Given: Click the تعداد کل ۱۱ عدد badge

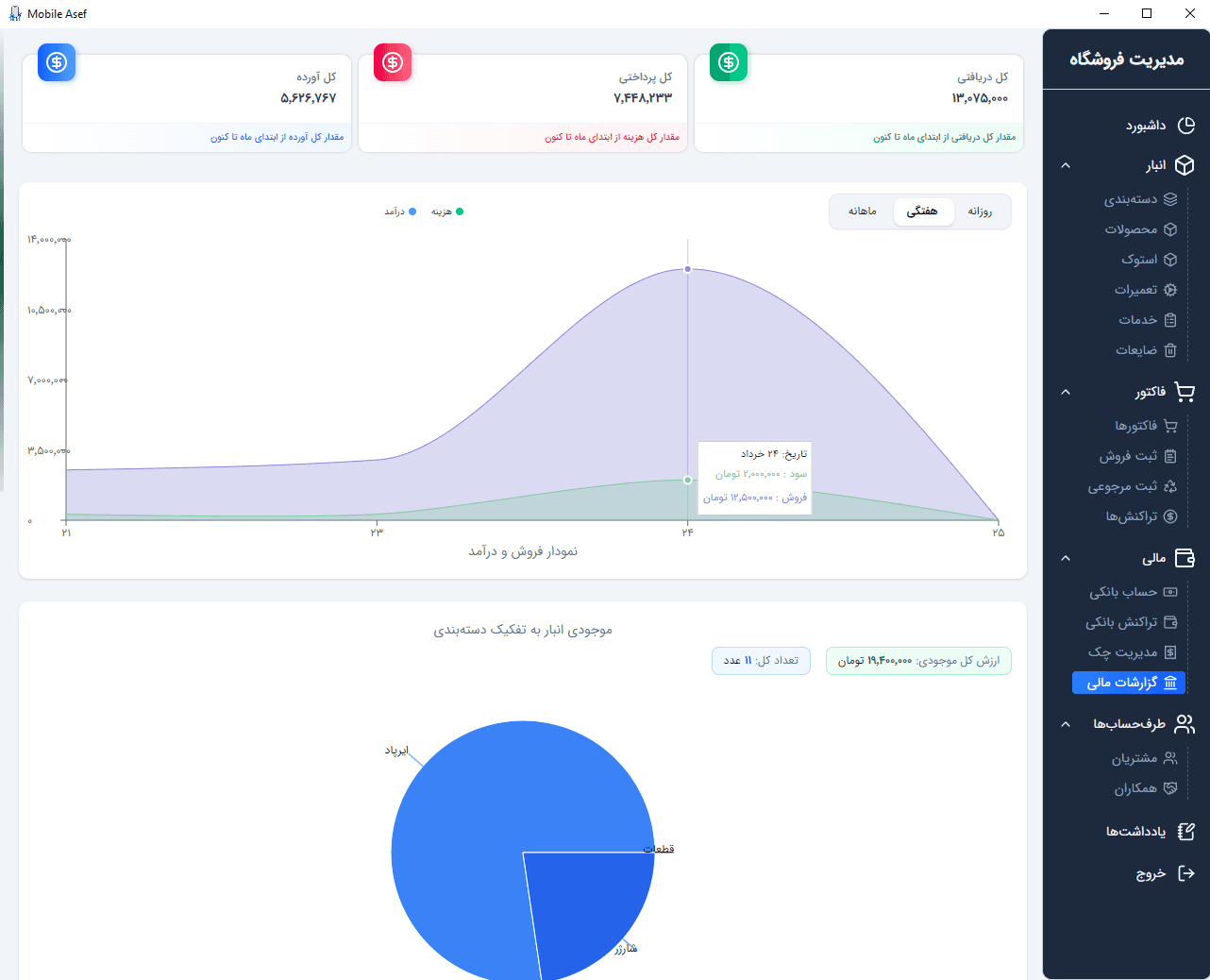Looking at the screenshot, I should (x=761, y=661).
